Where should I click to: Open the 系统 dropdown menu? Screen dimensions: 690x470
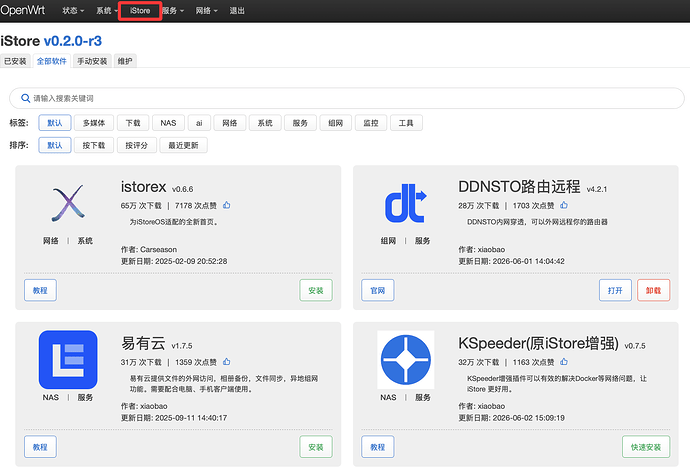pos(107,11)
